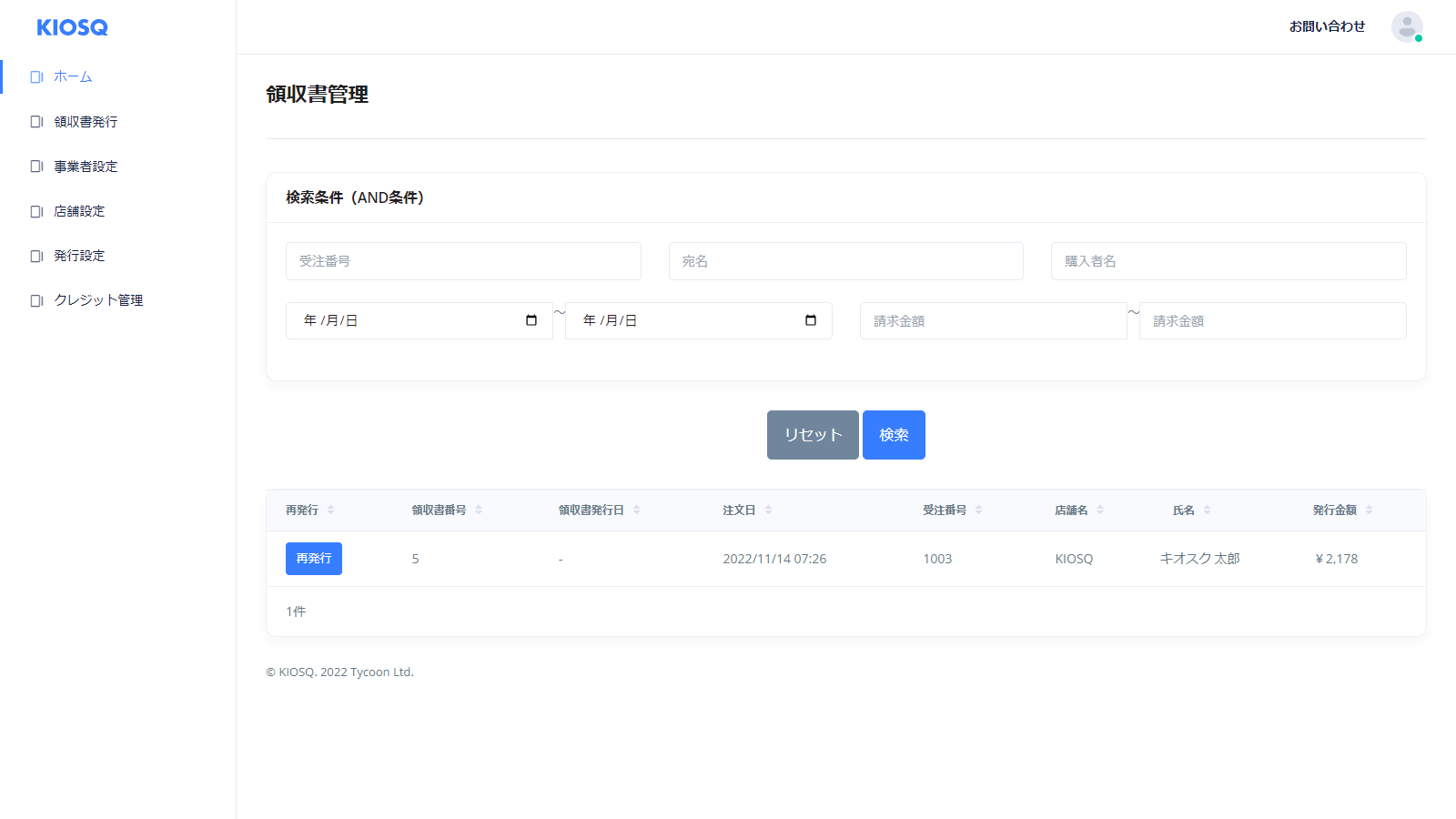Open クレジット管理 menu item
This screenshot has width=1456, height=819.
[x=98, y=300]
